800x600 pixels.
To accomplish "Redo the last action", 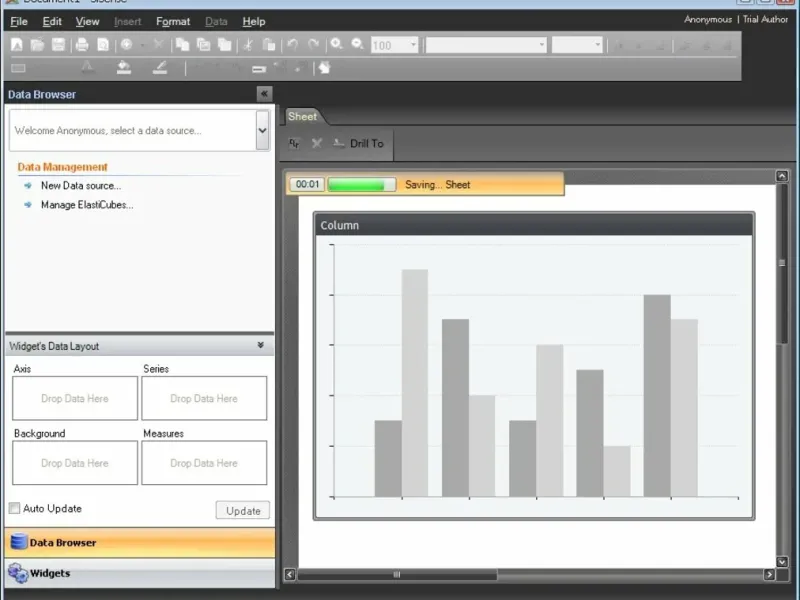I will point(313,45).
